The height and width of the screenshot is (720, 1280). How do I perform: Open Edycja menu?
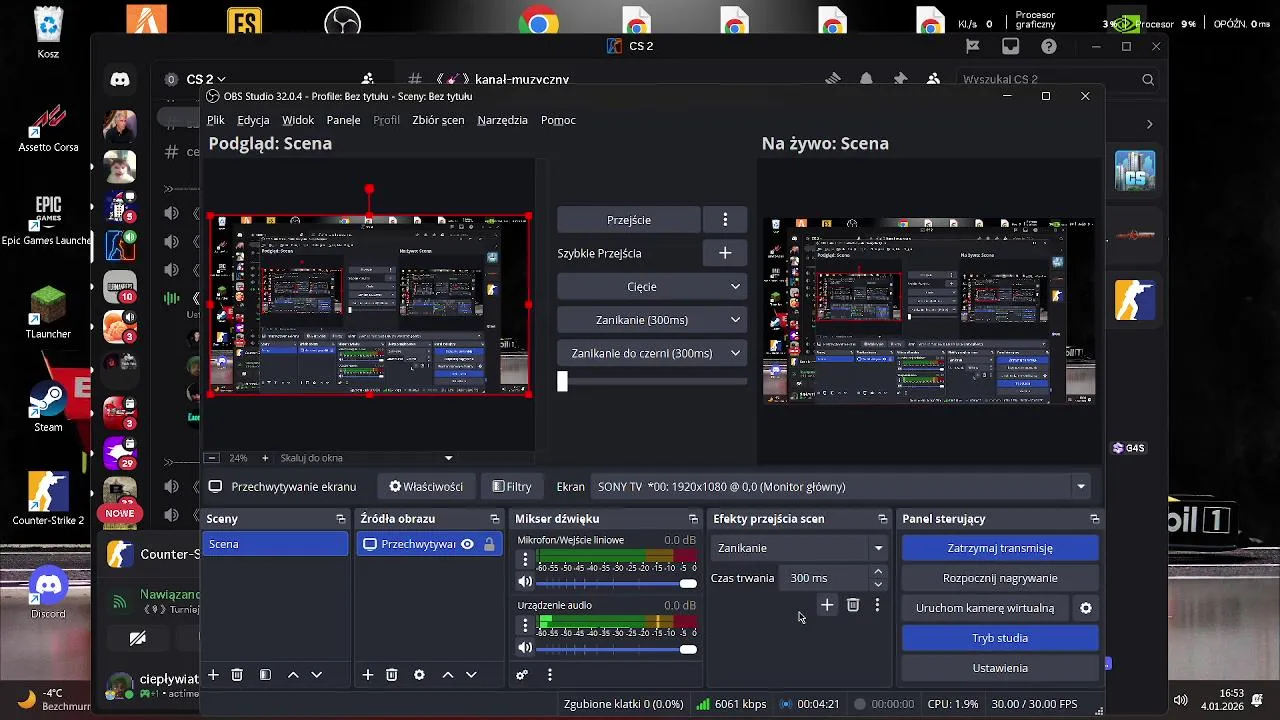(x=253, y=120)
